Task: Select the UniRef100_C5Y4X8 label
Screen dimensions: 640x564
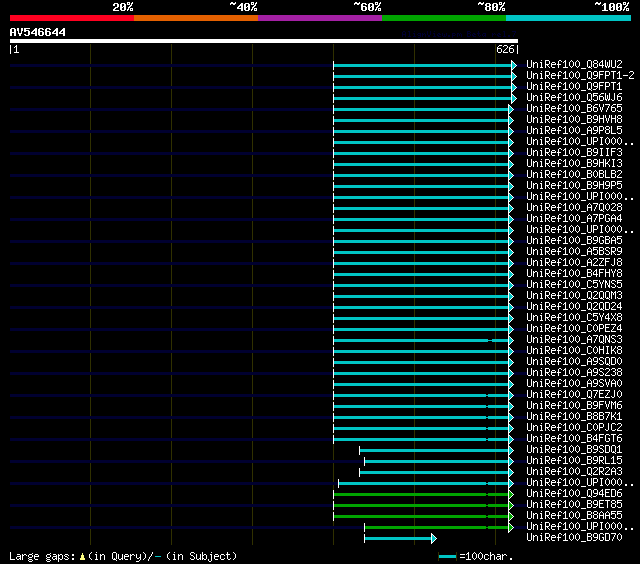Action: click(x=574, y=318)
